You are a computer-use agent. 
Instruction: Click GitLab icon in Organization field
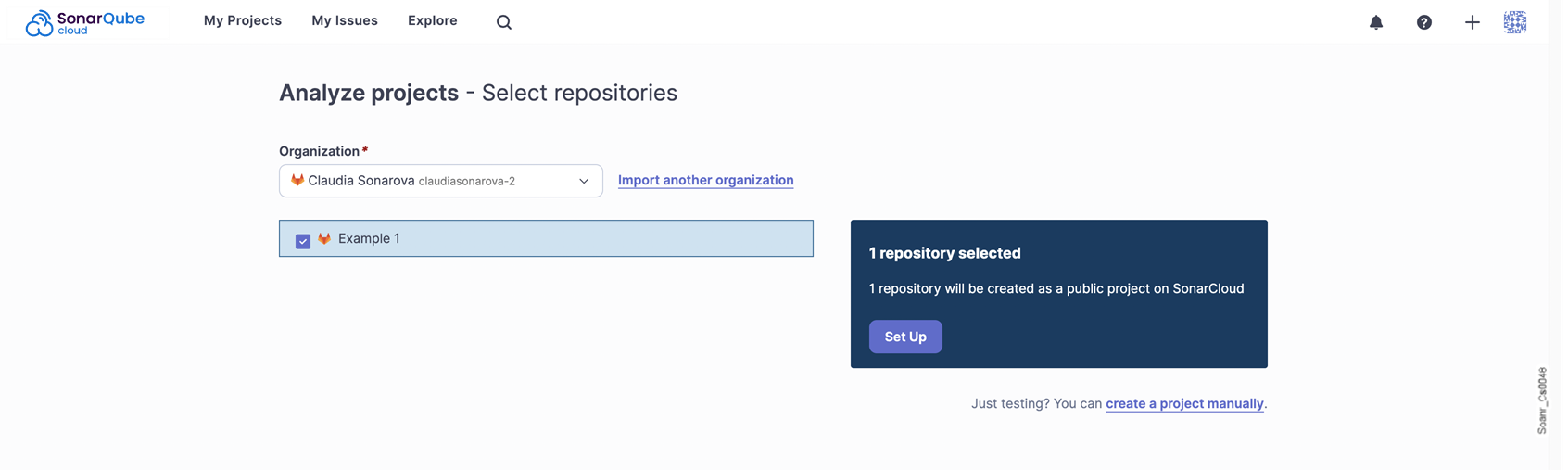[297, 180]
